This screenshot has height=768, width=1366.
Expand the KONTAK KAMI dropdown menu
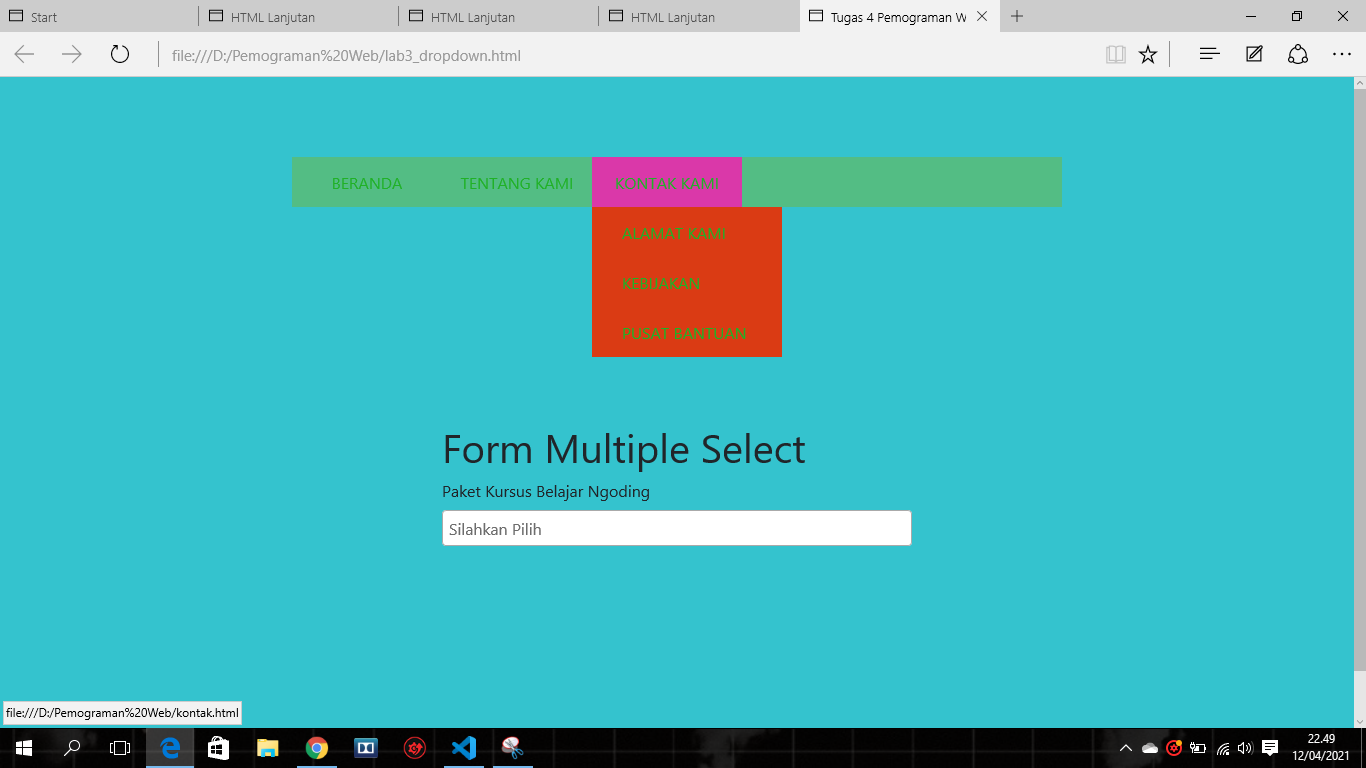[x=667, y=182]
